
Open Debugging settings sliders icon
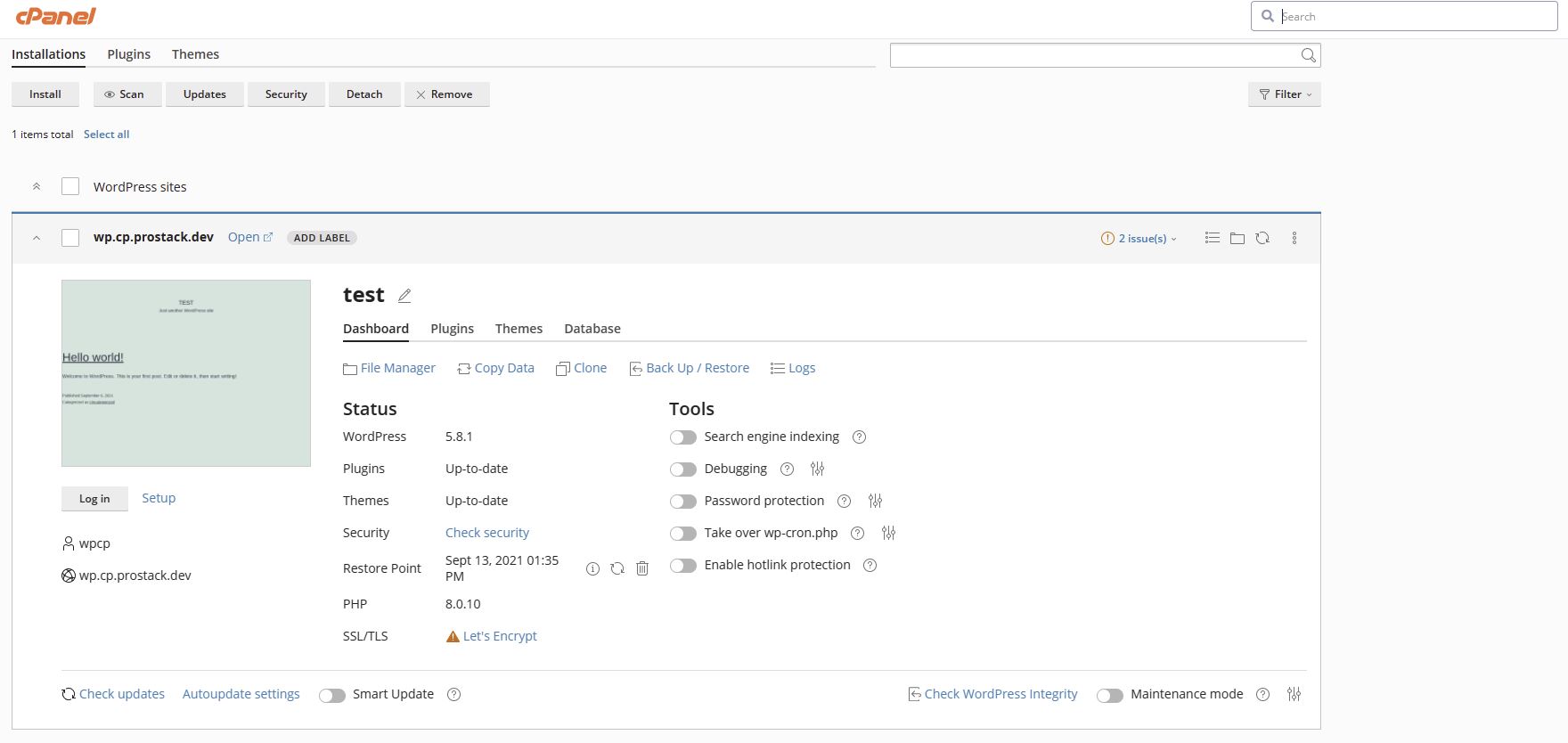coord(818,469)
